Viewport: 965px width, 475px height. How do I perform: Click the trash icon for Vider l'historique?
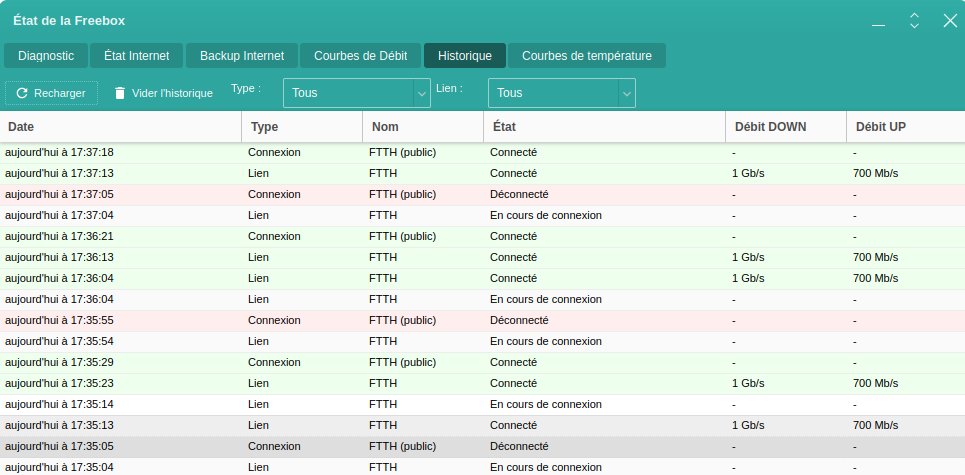tap(120, 94)
